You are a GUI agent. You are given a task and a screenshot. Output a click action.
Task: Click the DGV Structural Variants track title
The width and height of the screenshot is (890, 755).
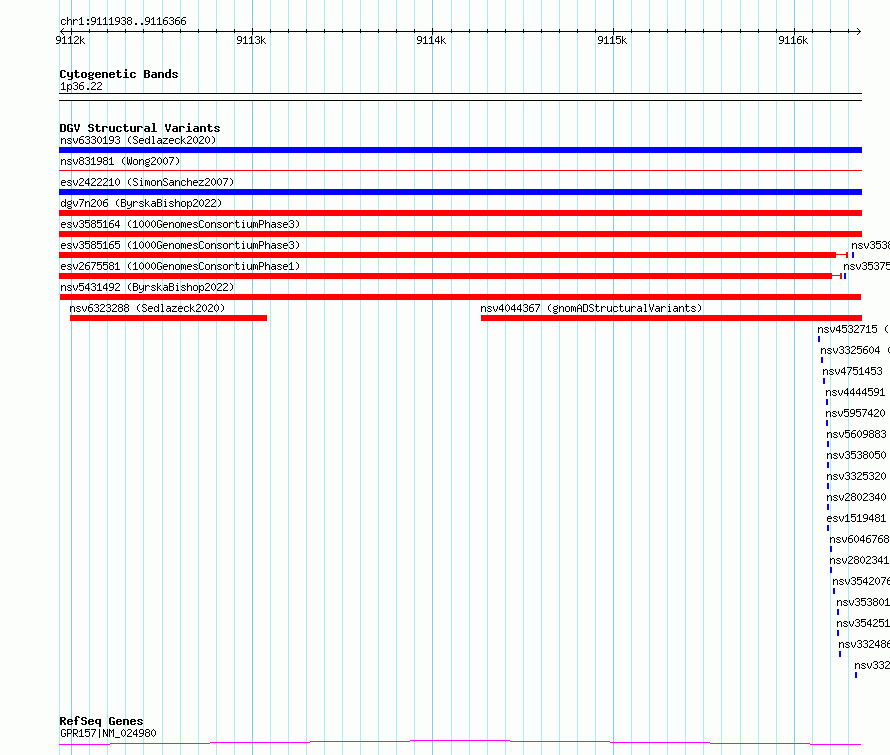[x=140, y=128]
